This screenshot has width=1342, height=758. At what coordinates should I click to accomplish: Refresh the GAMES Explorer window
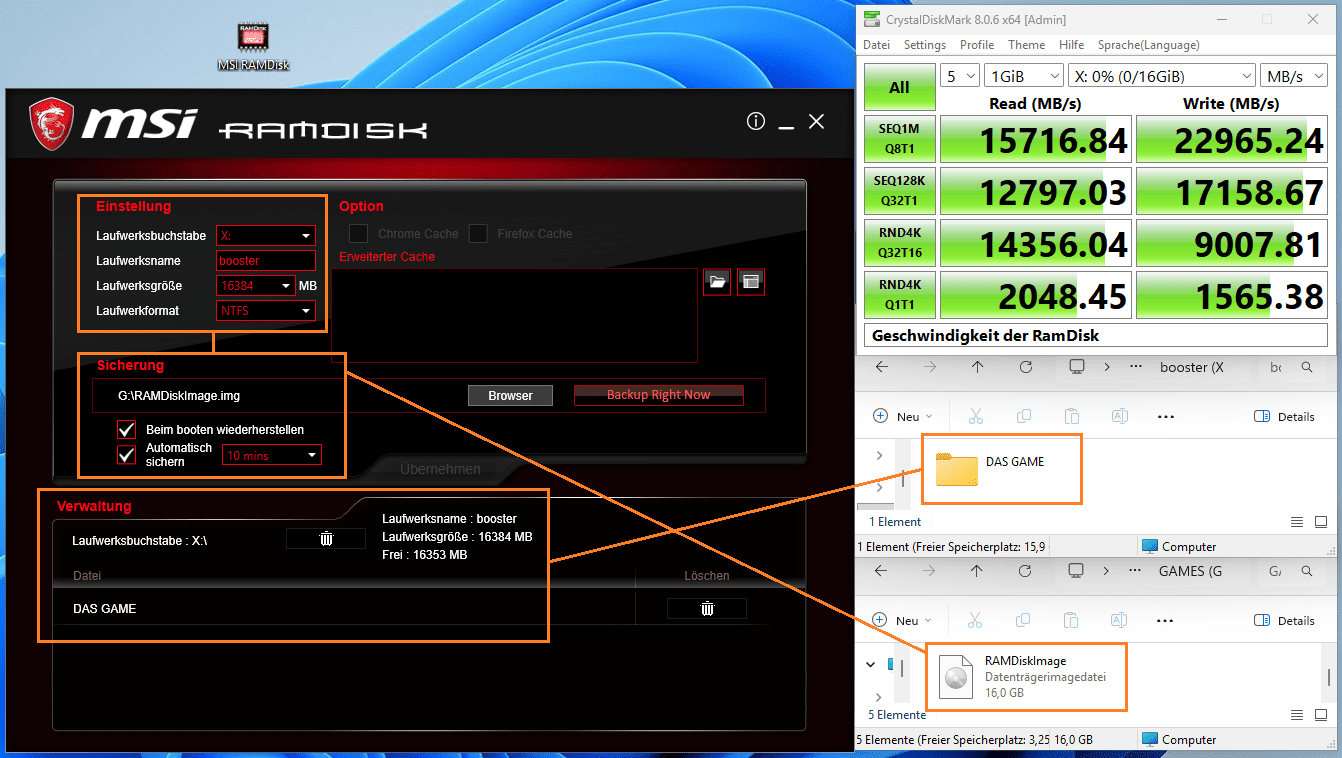pyautogui.click(x=1027, y=571)
